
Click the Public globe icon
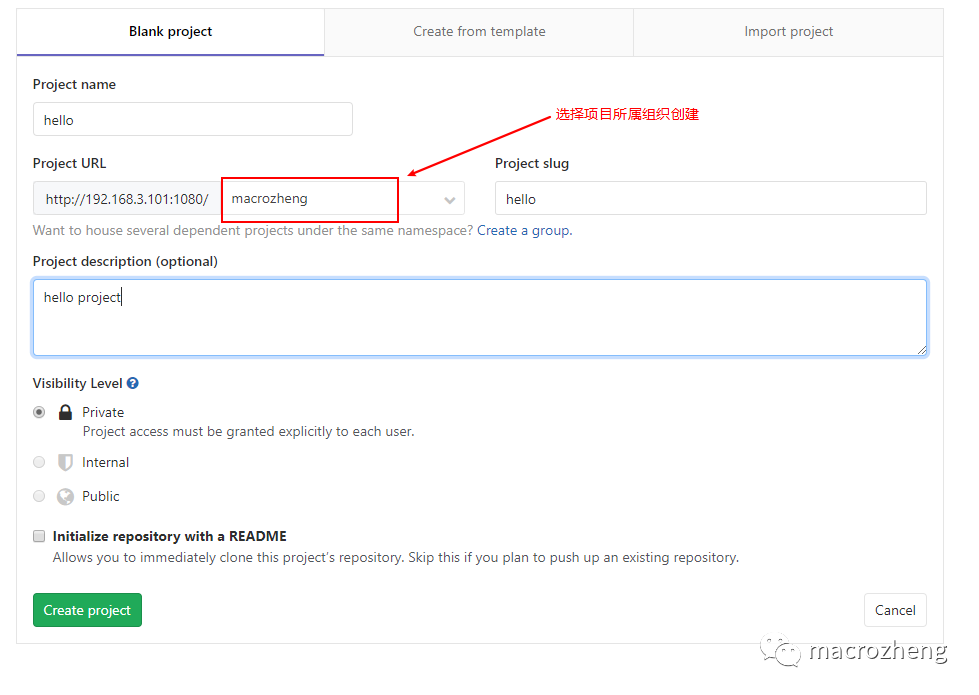(65, 496)
